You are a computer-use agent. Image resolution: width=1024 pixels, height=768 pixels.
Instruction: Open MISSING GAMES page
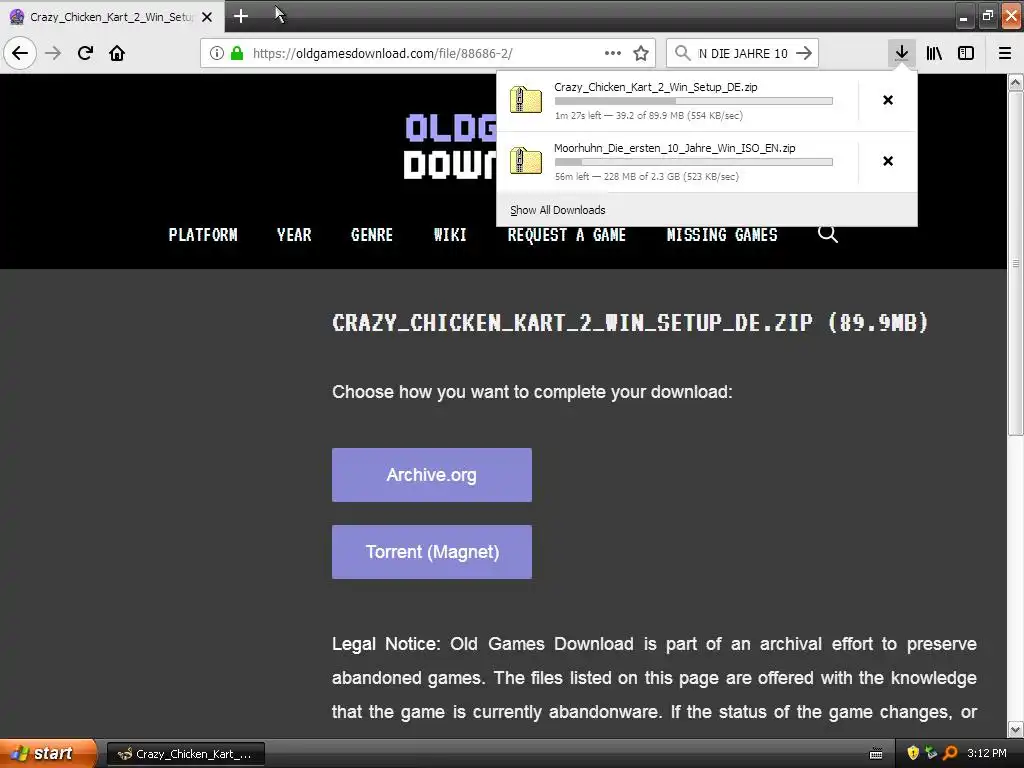(722, 234)
